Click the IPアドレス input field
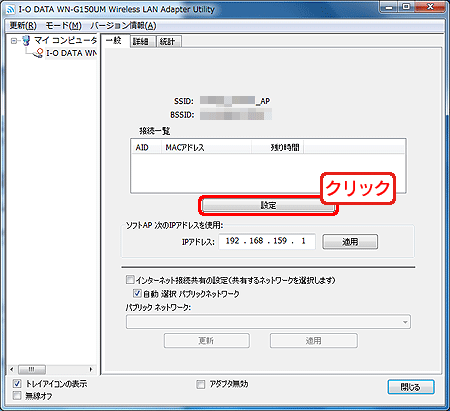This screenshot has height=411, width=450. pyautogui.click(x=267, y=241)
